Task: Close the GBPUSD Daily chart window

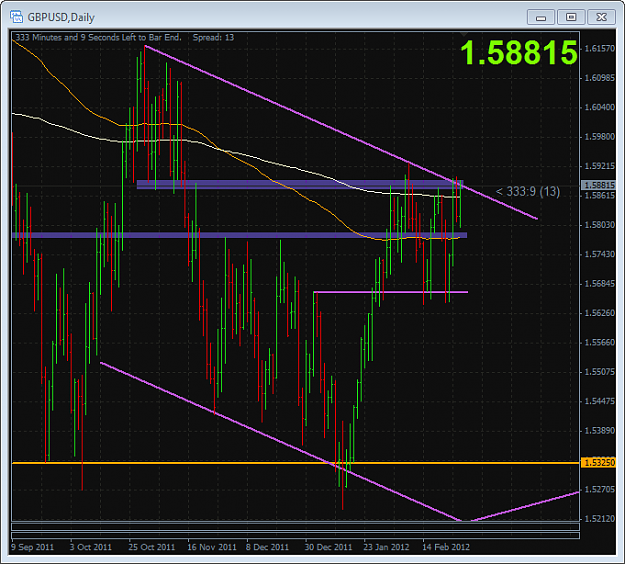Action: coord(601,17)
